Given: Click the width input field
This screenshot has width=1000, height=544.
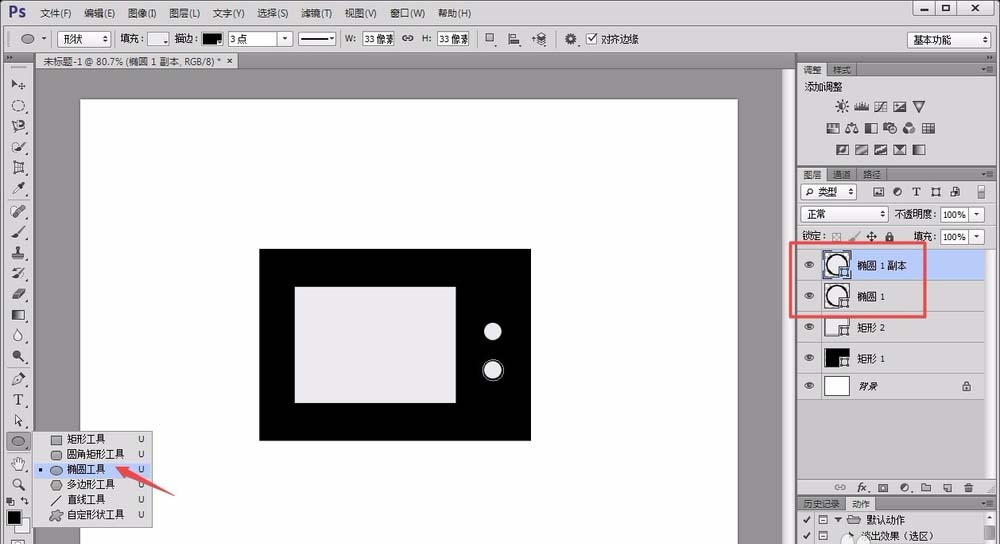Looking at the screenshot, I should point(378,39).
